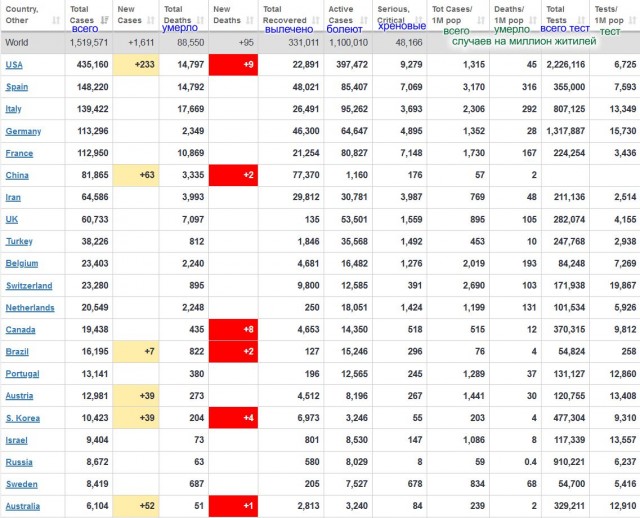Open the Turkey country link

[19, 242]
